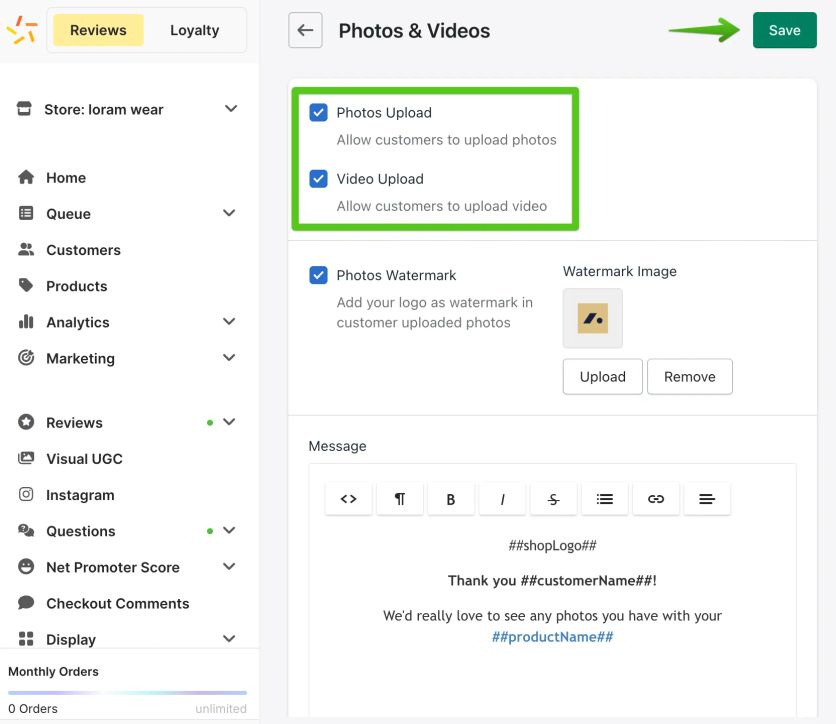Click the Reviews star badge icon
836x724 pixels.
coord(26,422)
